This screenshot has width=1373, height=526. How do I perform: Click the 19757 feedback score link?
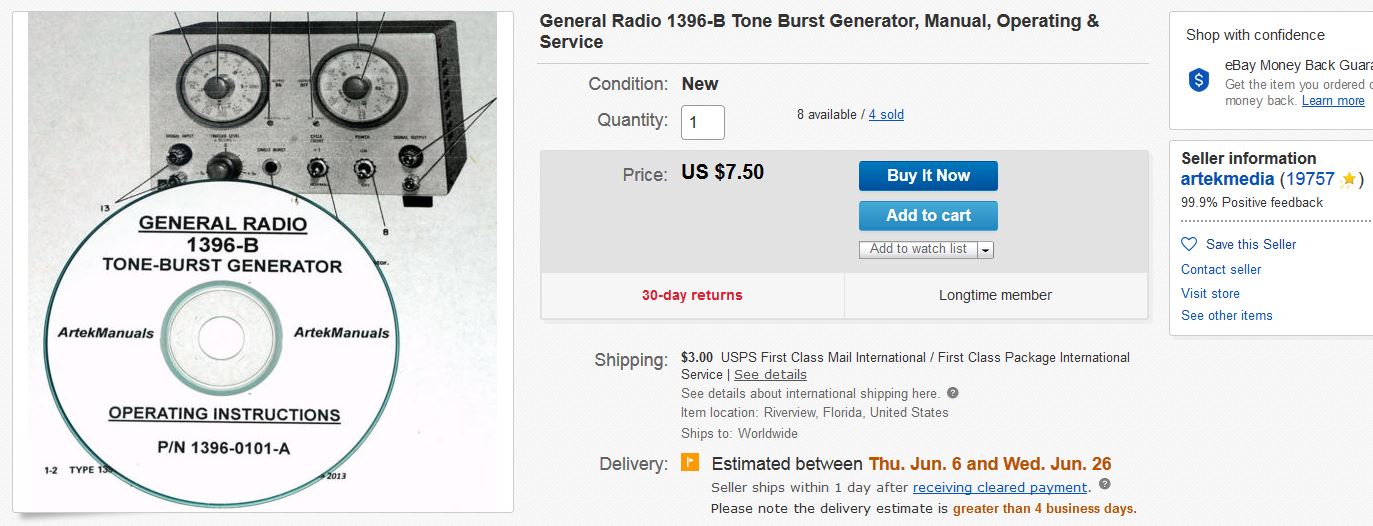coord(1312,180)
